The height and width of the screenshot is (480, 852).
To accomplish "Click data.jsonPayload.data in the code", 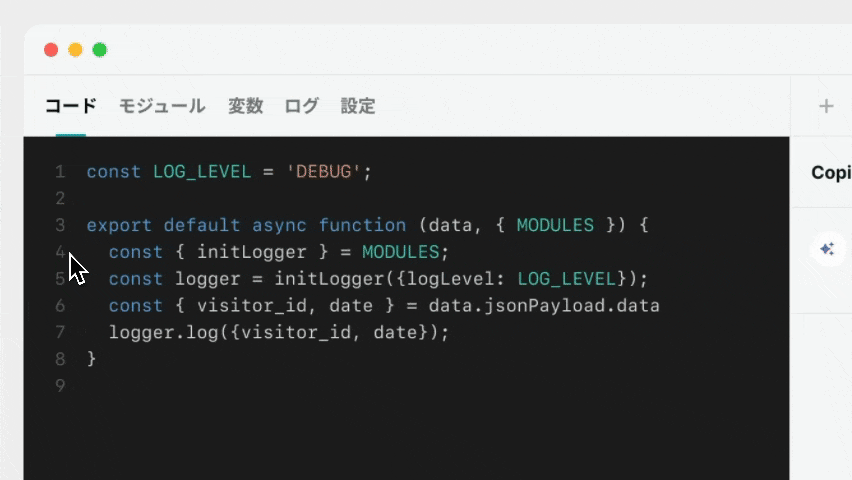I will (544, 306).
